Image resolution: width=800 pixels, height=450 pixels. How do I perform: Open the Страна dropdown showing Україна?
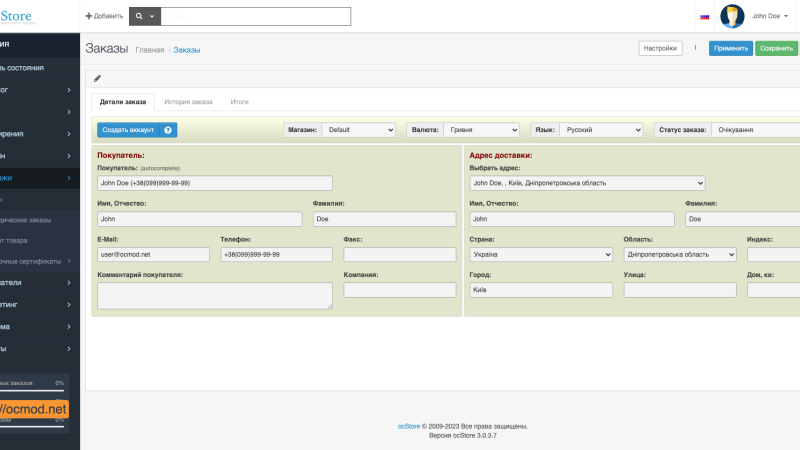(541, 255)
